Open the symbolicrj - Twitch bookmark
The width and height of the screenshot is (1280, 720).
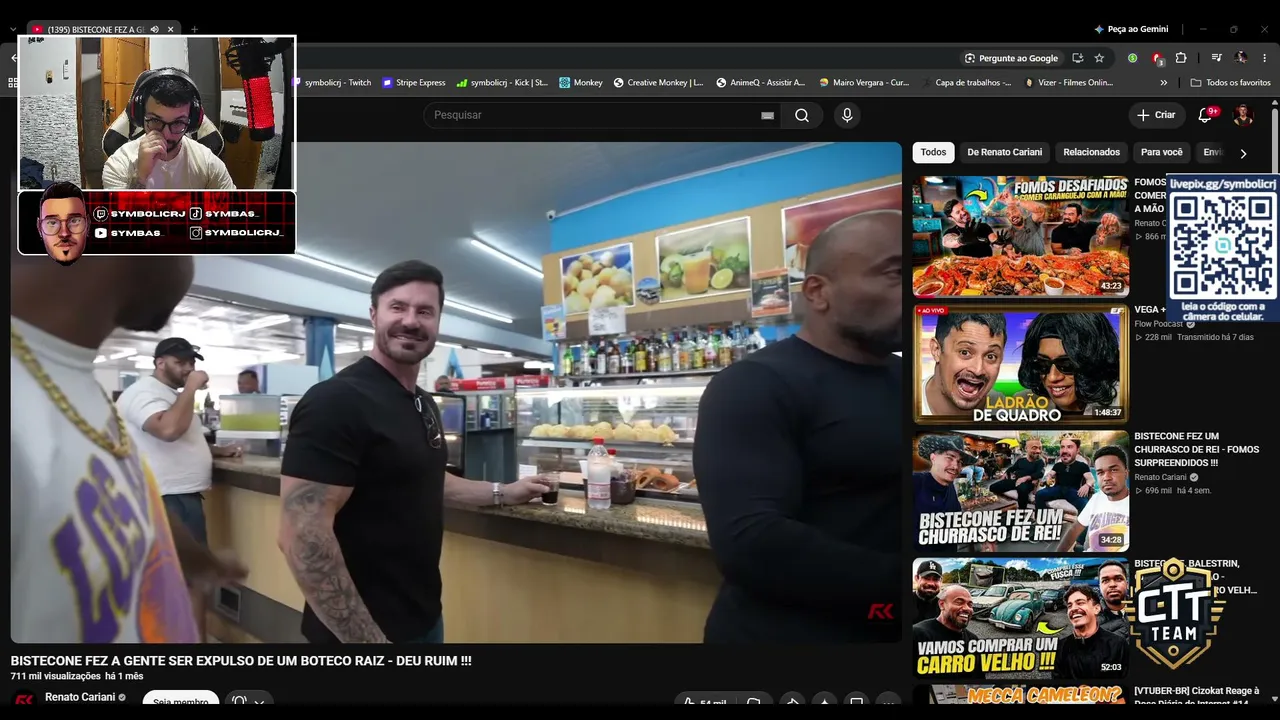tap(333, 83)
